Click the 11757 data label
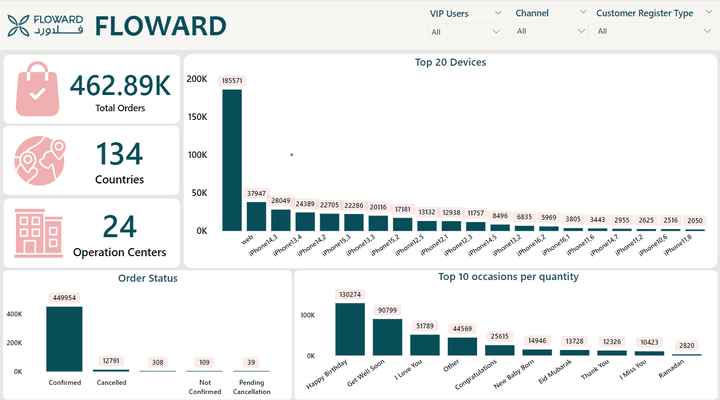 pyautogui.click(x=476, y=213)
